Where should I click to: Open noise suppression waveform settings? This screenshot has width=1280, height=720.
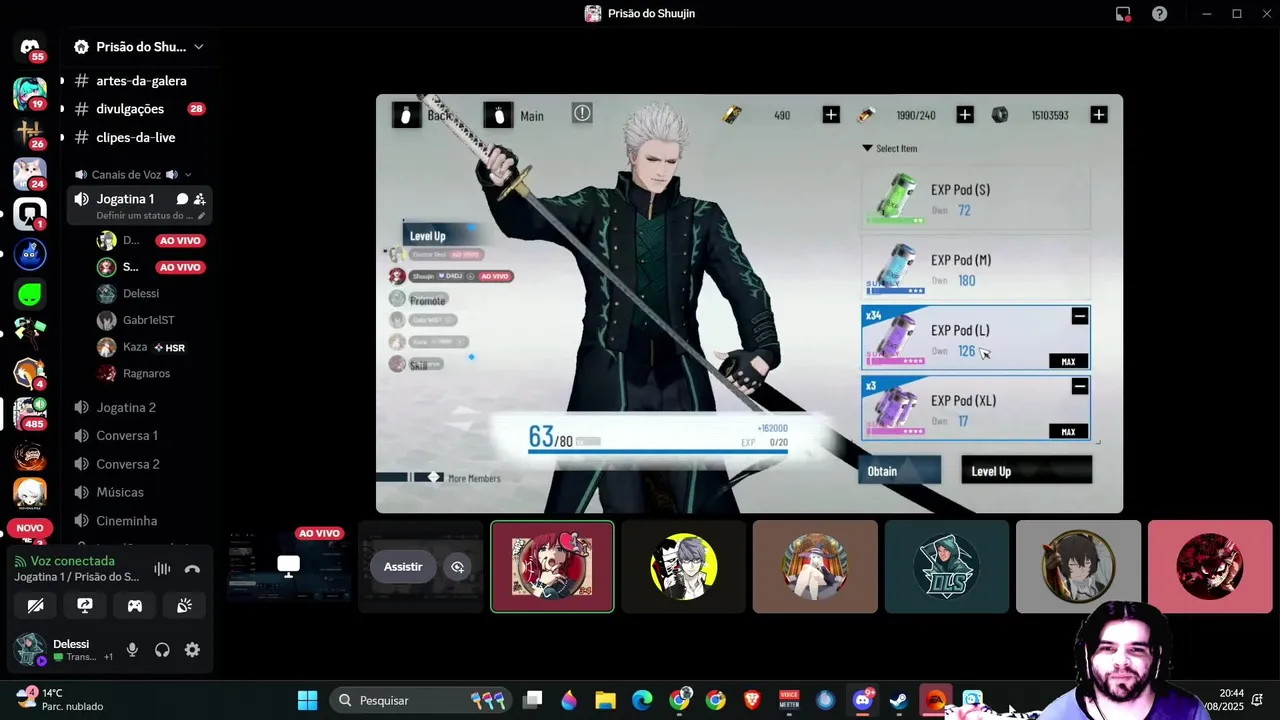pyautogui.click(x=162, y=569)
